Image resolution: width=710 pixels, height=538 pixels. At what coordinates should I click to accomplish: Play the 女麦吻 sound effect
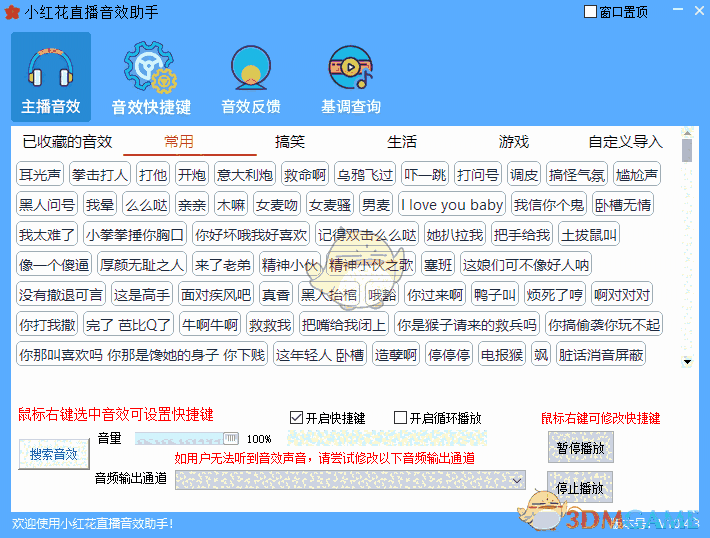[x=277, y=205]
